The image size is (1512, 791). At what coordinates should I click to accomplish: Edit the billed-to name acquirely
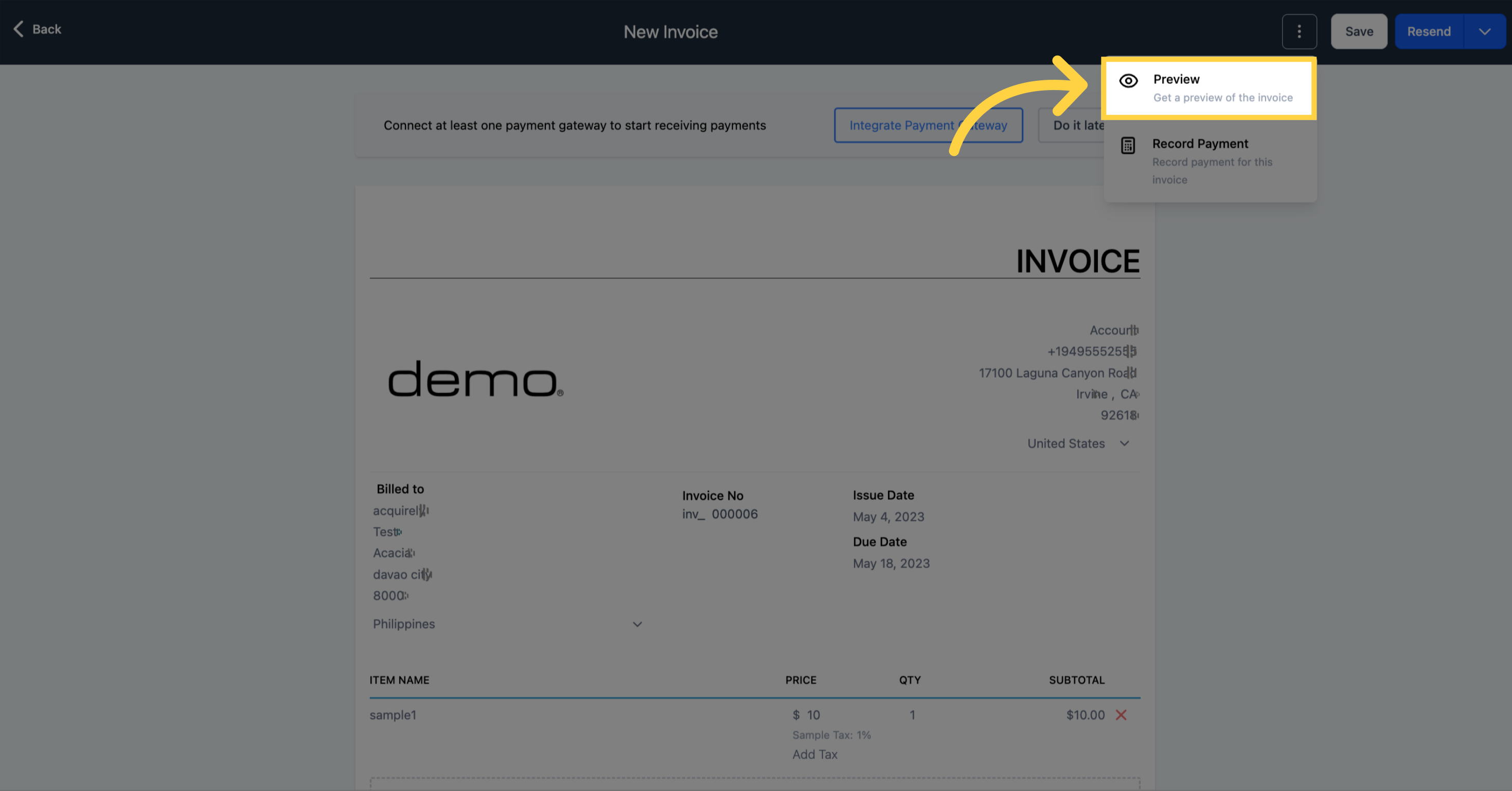[x=401, y=511]
